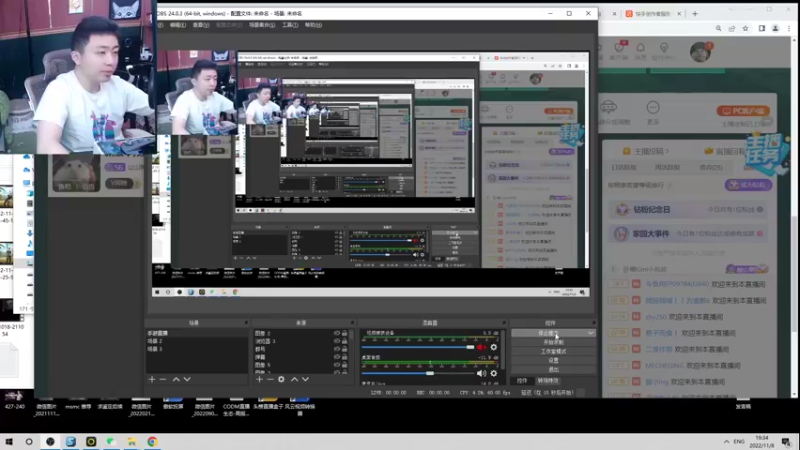Open the Chrome three-dot menu
Viewport: 800px width, 450px height.
(x=789, y=29)
